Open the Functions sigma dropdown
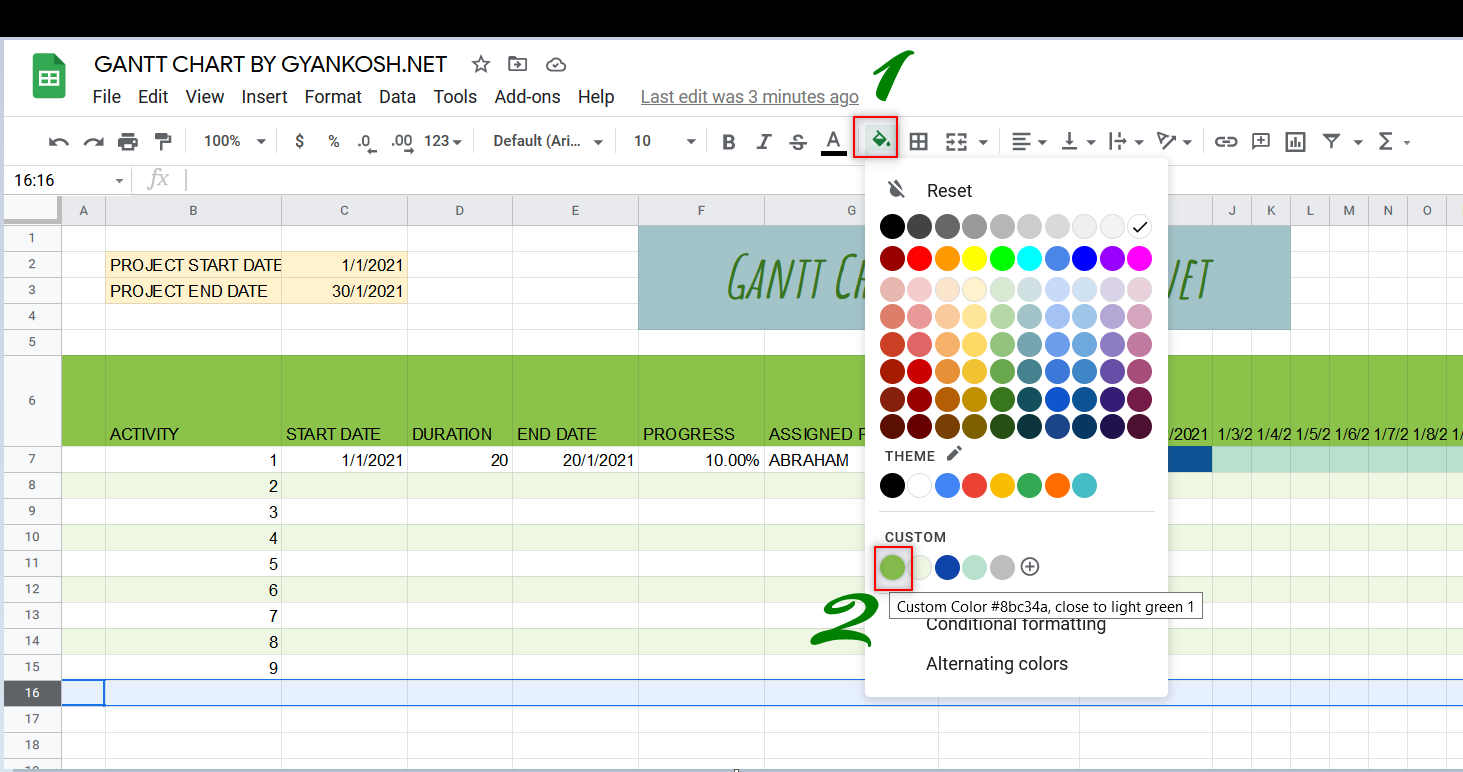 [x=1394, y=141]
